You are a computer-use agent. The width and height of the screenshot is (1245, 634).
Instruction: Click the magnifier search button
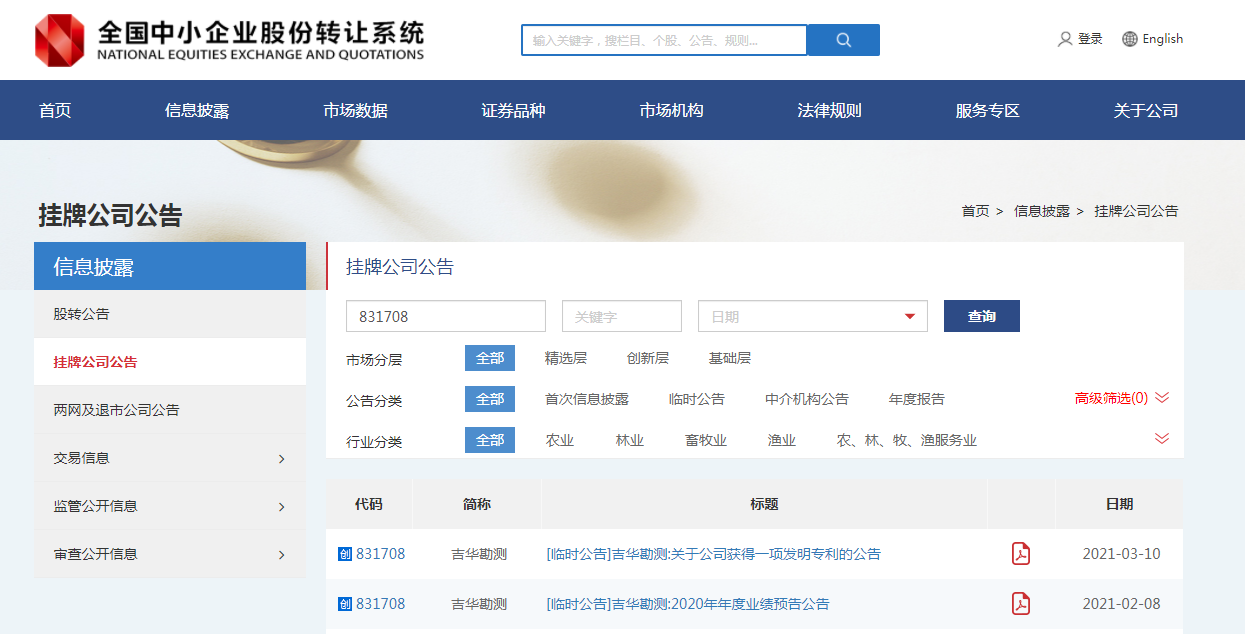[843, 40]
